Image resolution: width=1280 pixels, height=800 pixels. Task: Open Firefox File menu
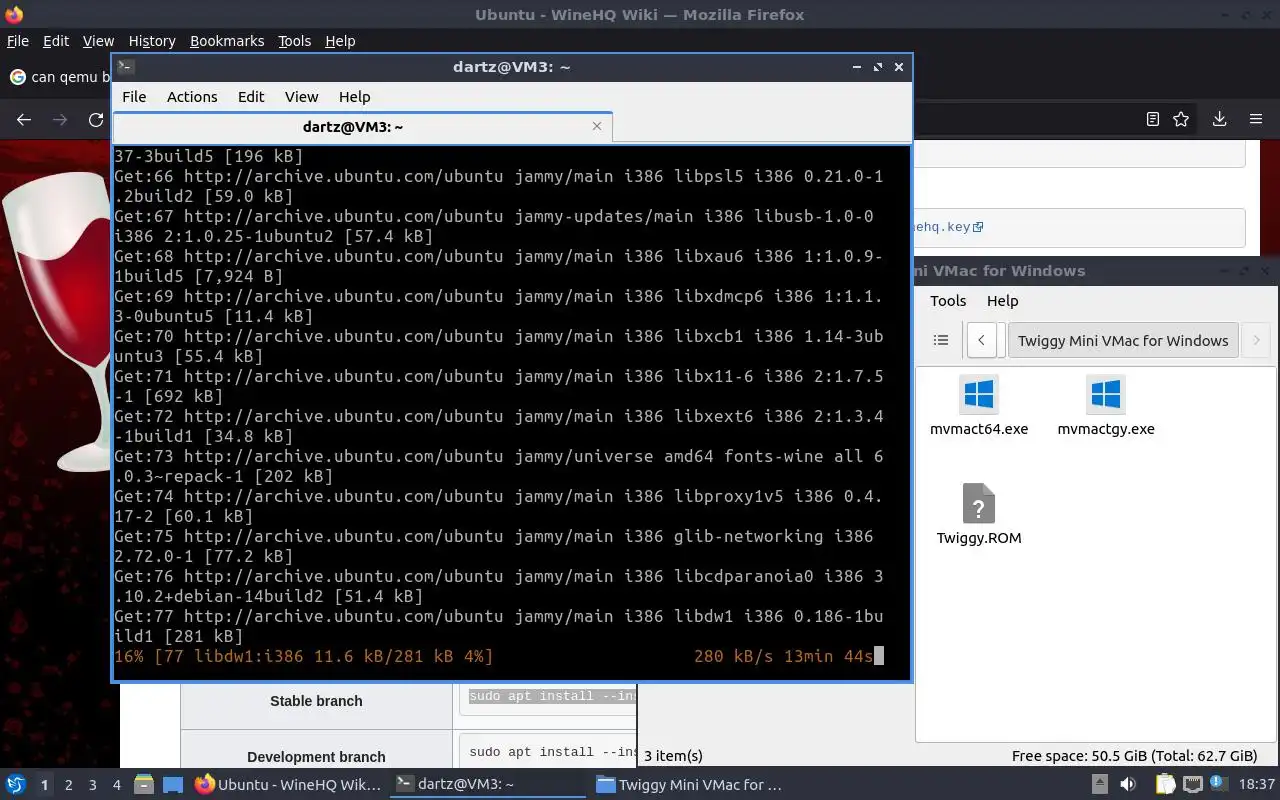coord(18,41)
